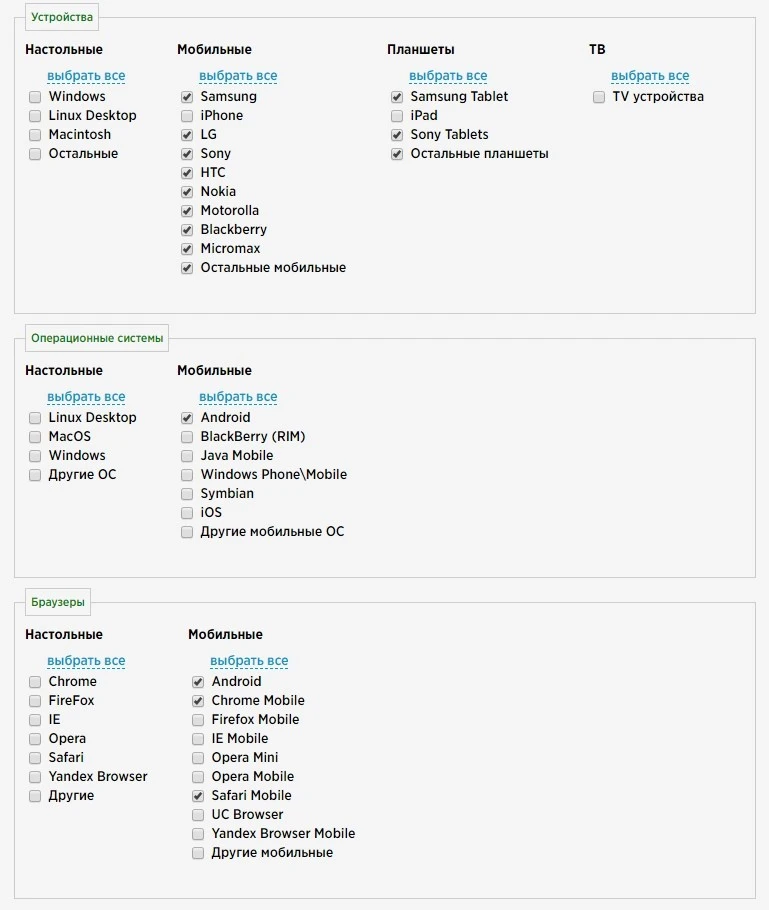Screen dimensions: 769x910
Task: Uncheck the Samsung mobile device checkbox
Action: pos(187,97)
